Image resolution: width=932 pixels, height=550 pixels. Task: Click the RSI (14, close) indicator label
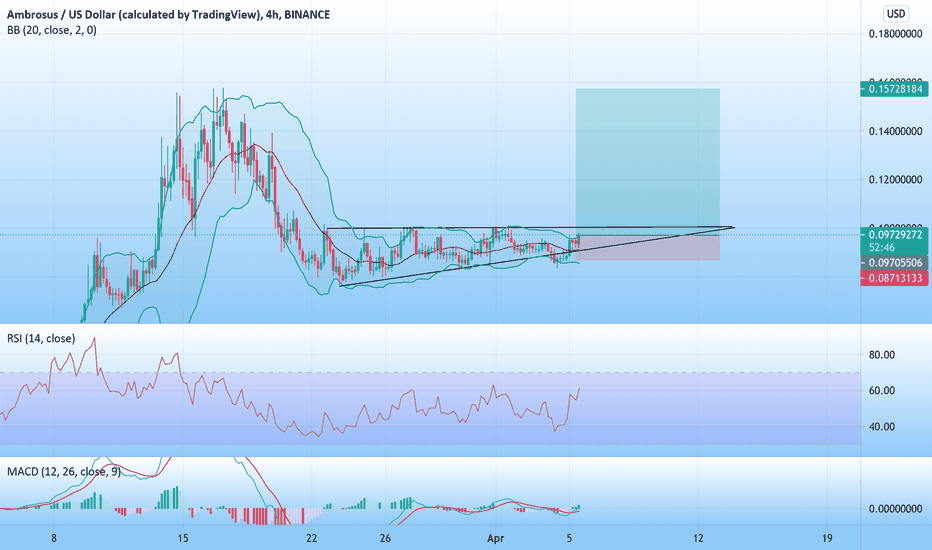(x=41, y=338)
